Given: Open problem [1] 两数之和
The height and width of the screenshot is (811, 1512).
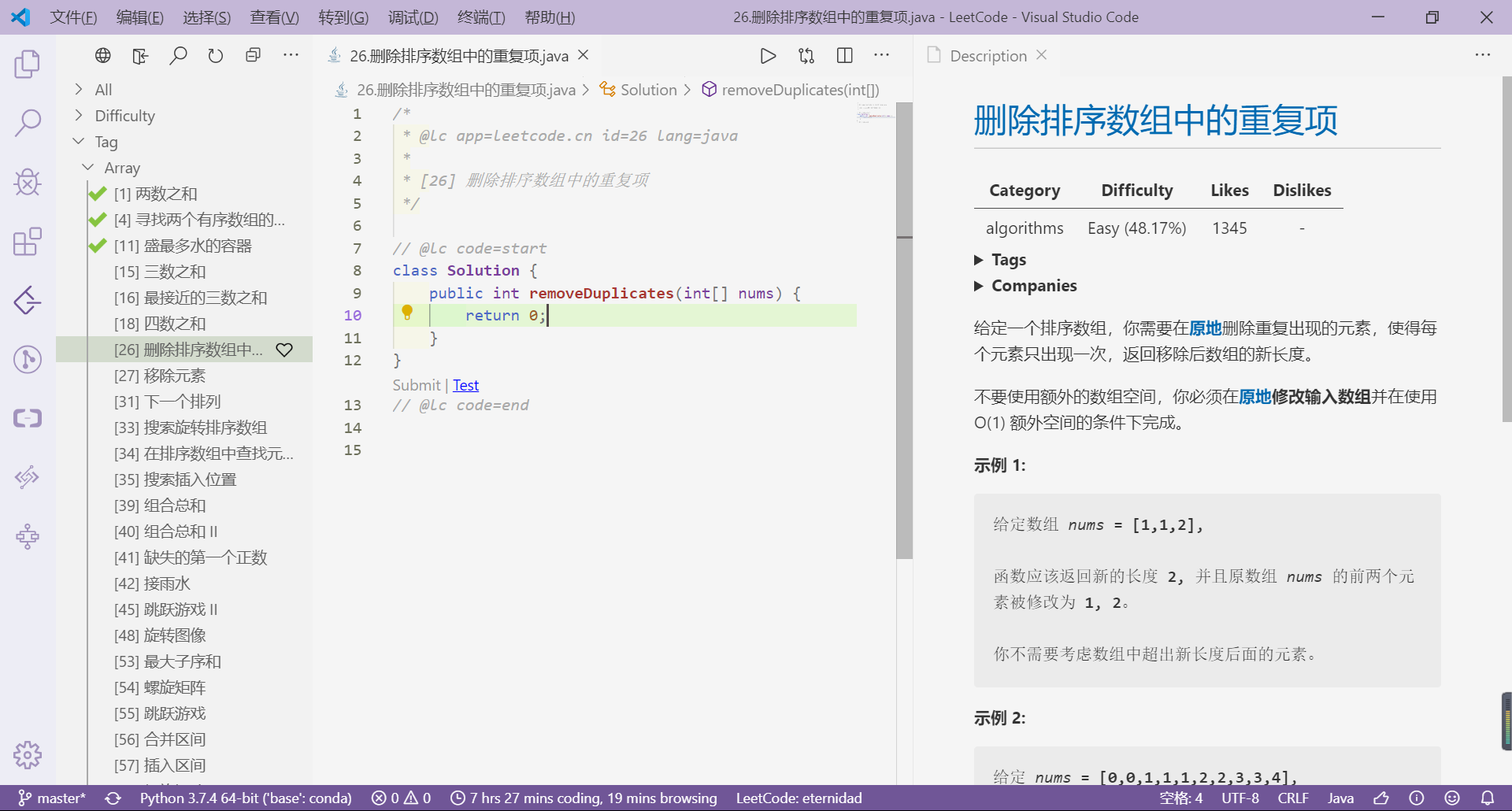Looking at the screenshot, I should pos(156,194).
